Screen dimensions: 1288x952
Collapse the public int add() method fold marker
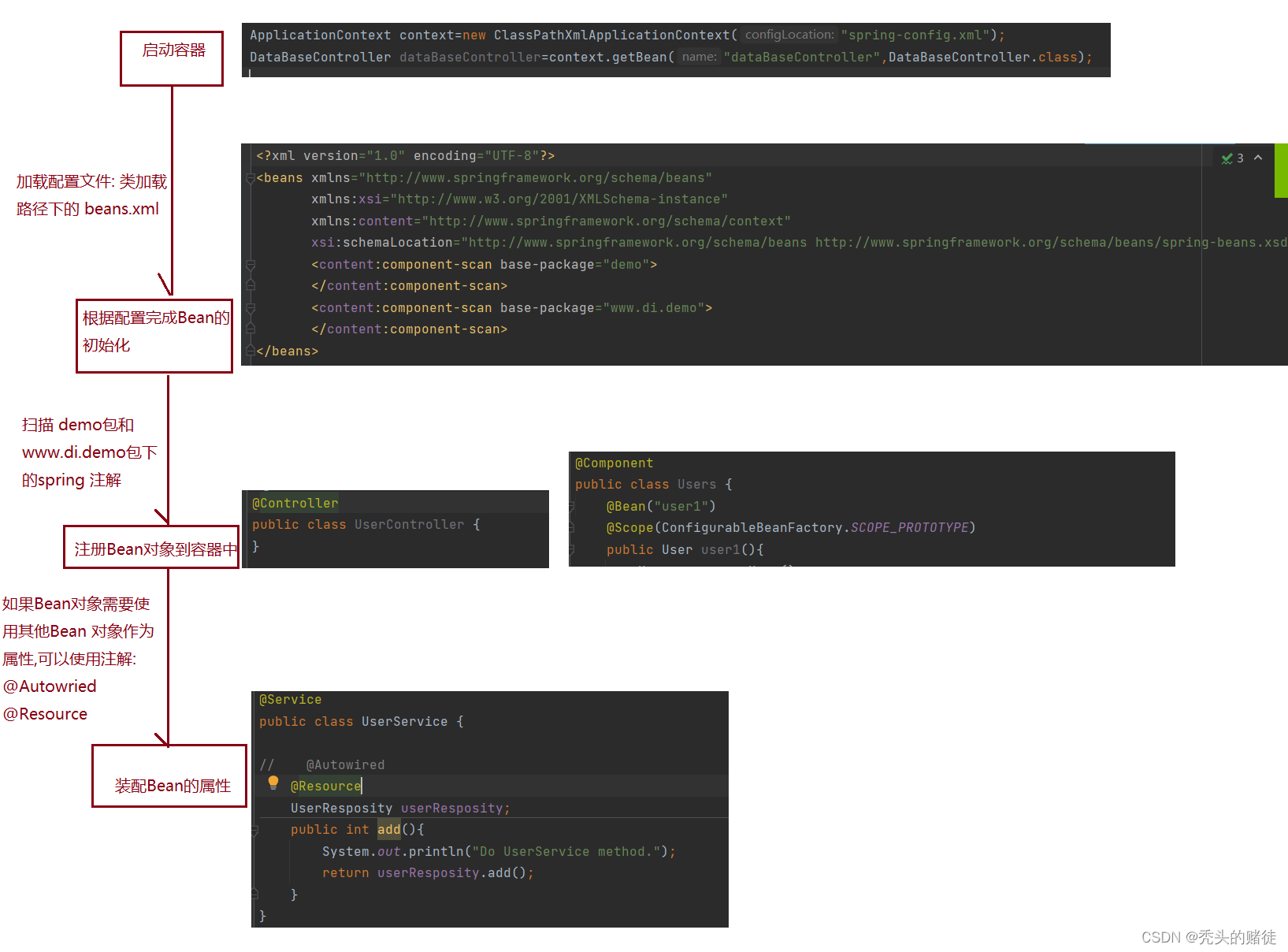tap(255, 830)
